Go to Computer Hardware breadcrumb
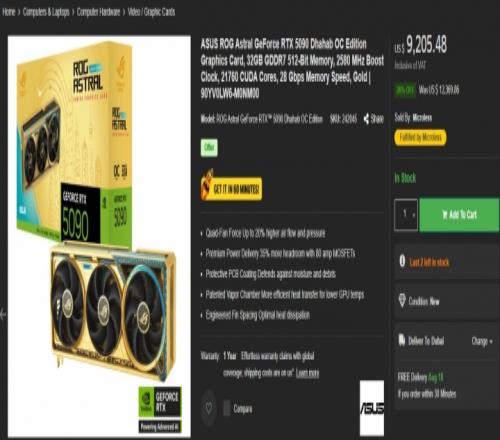The image size is (500, 440). pos(98,12)
